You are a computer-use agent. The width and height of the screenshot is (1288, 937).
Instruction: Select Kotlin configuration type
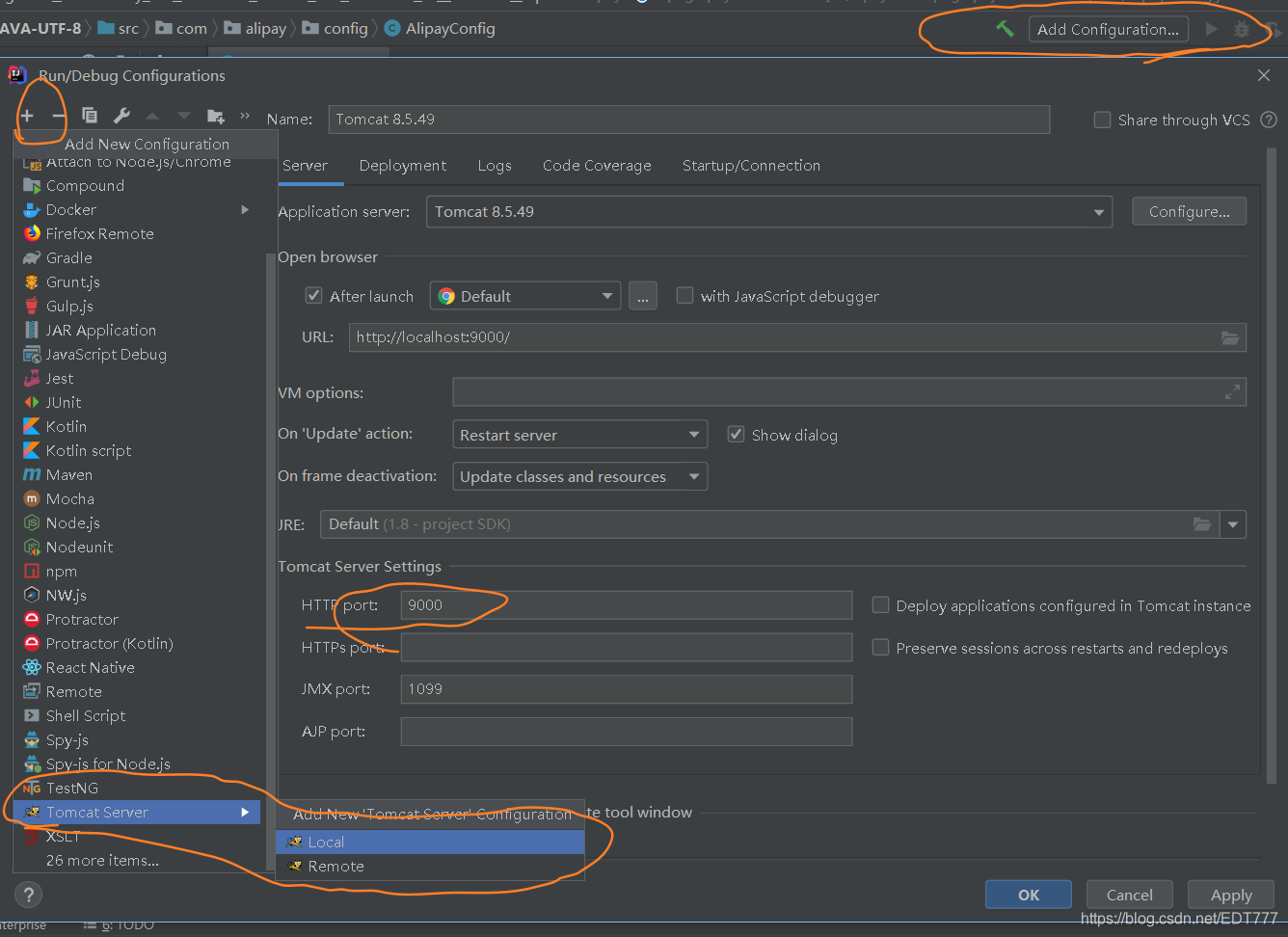[x=136, y=426]
